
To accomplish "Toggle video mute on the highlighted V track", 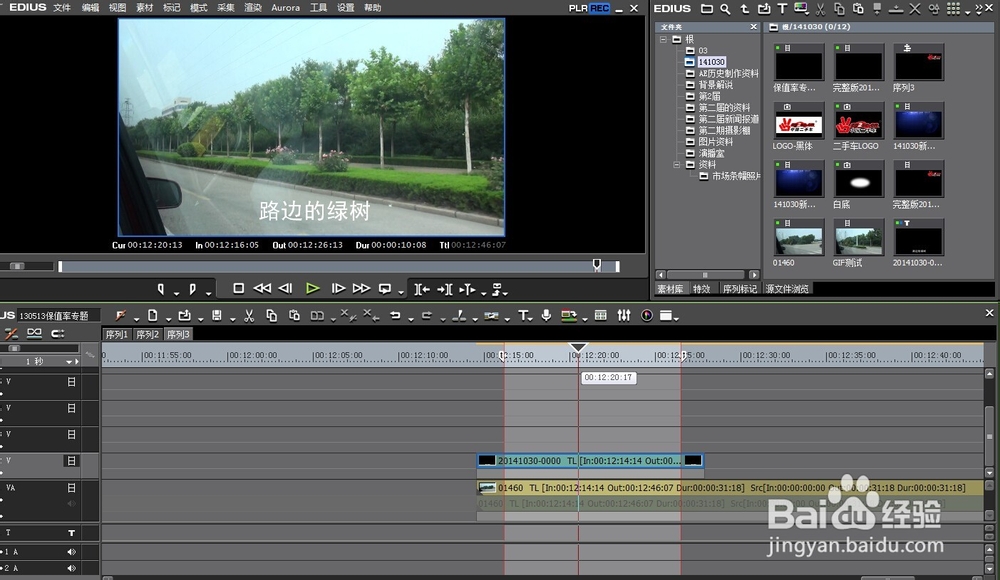I will 71,461.
